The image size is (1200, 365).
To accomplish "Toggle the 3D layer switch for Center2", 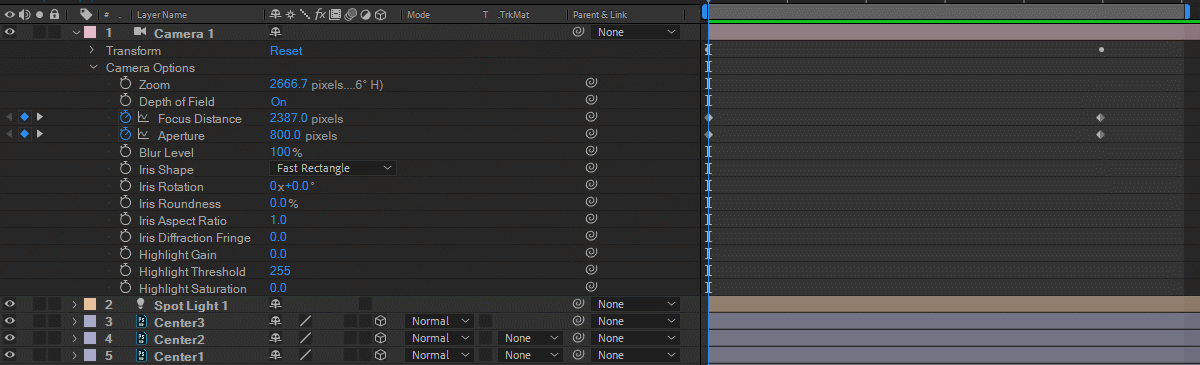I will (x=380, y=338).
